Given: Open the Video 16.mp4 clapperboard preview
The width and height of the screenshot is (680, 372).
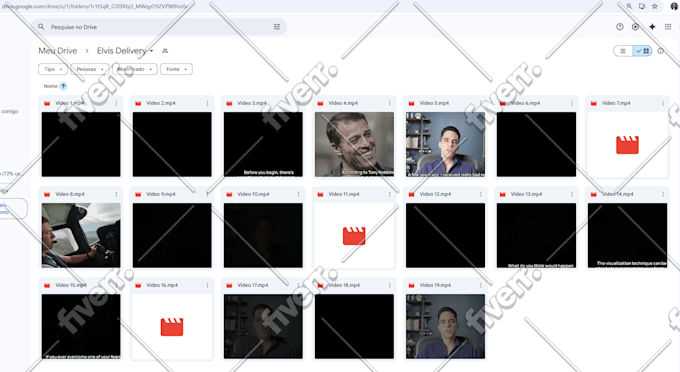Looking at the screenshot, I should [x=172, y=327].
